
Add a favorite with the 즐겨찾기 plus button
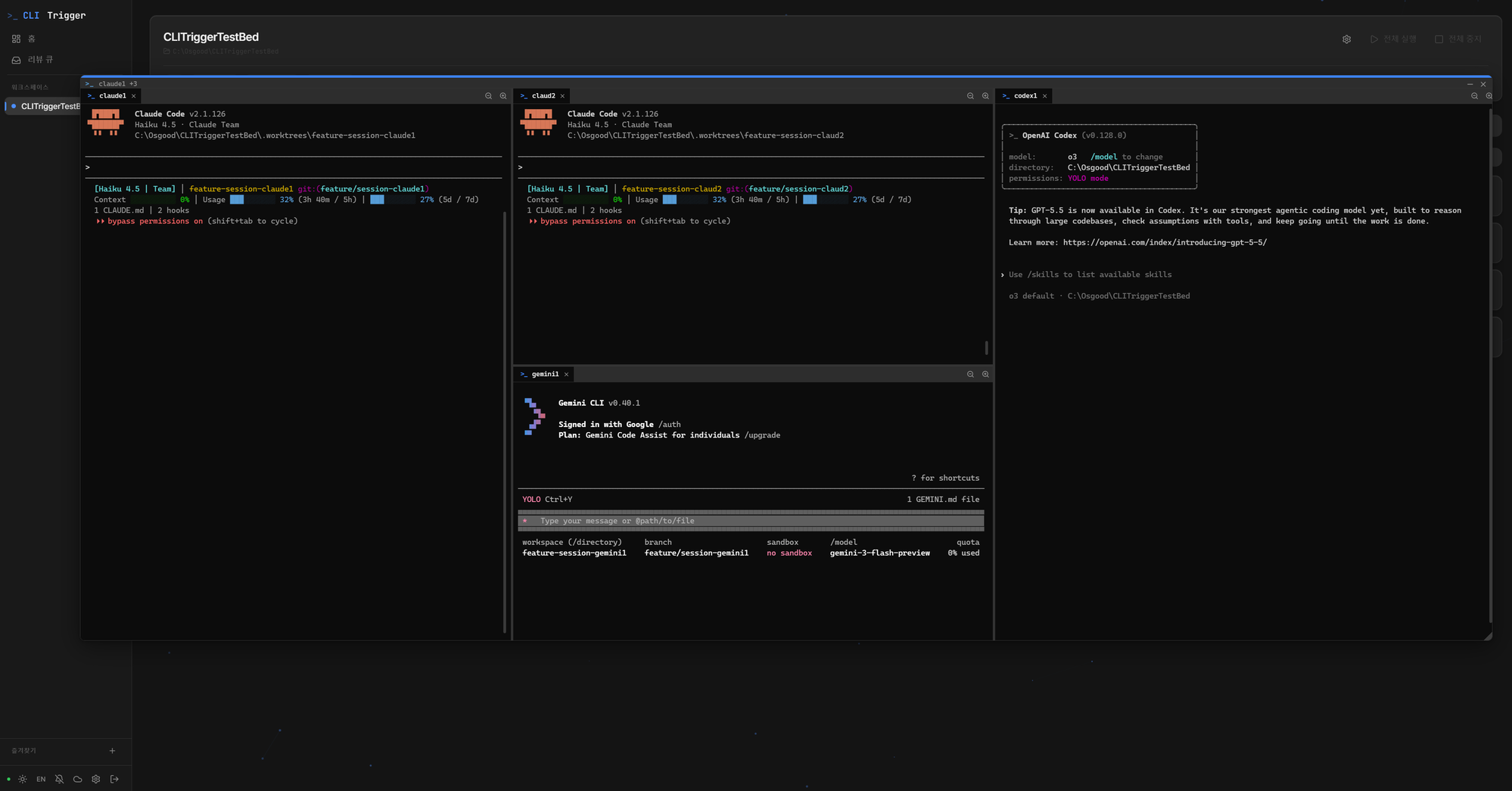112,751
